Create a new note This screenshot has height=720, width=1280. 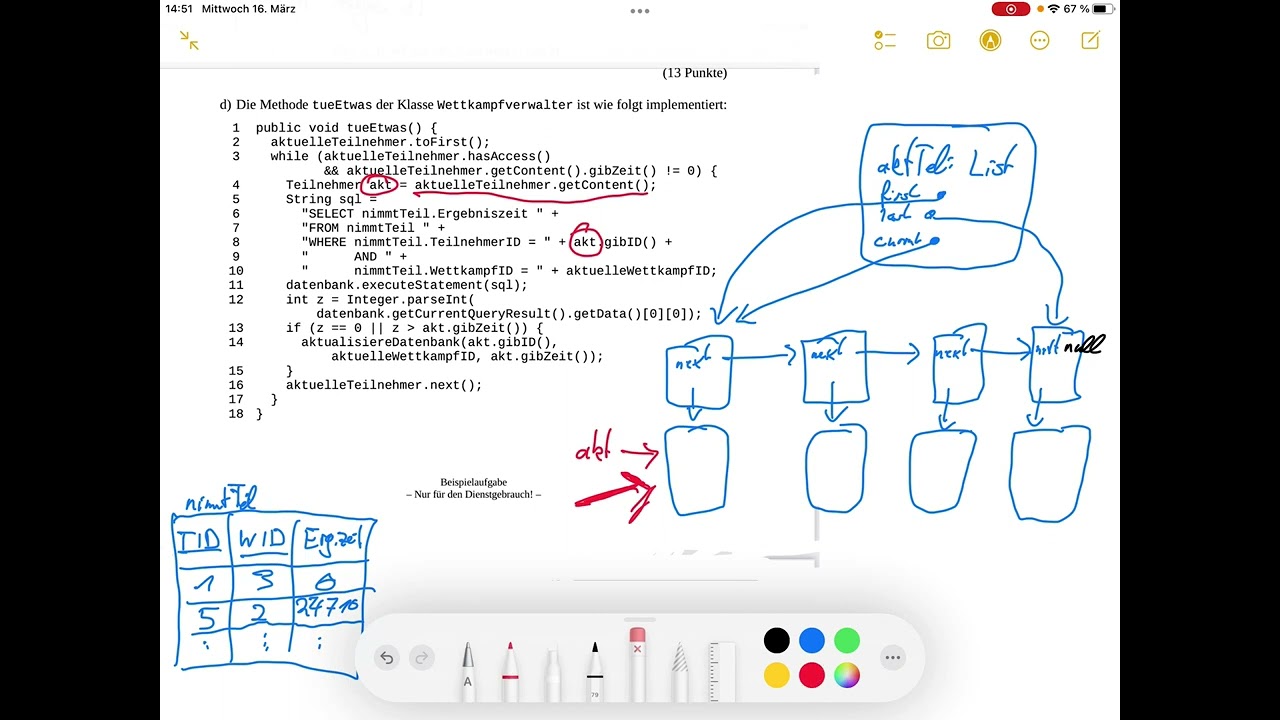(1091, 40)
